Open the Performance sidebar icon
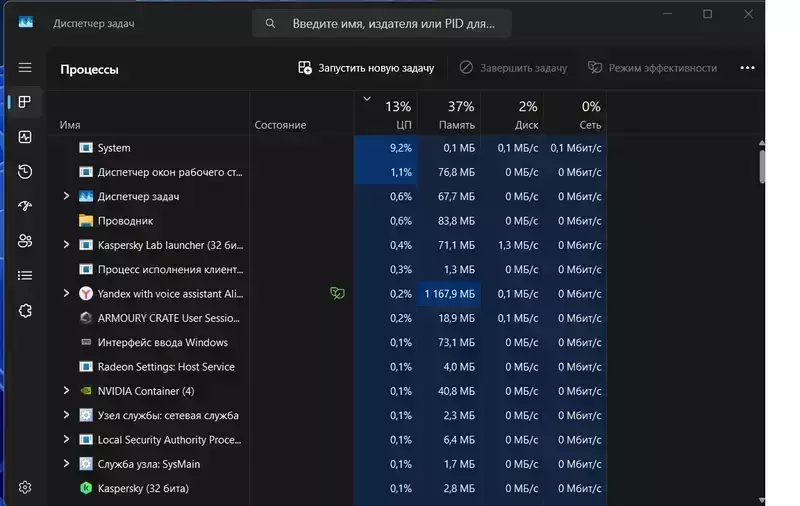Viewport: 800px width, 506px height. [x=24, y=137]
